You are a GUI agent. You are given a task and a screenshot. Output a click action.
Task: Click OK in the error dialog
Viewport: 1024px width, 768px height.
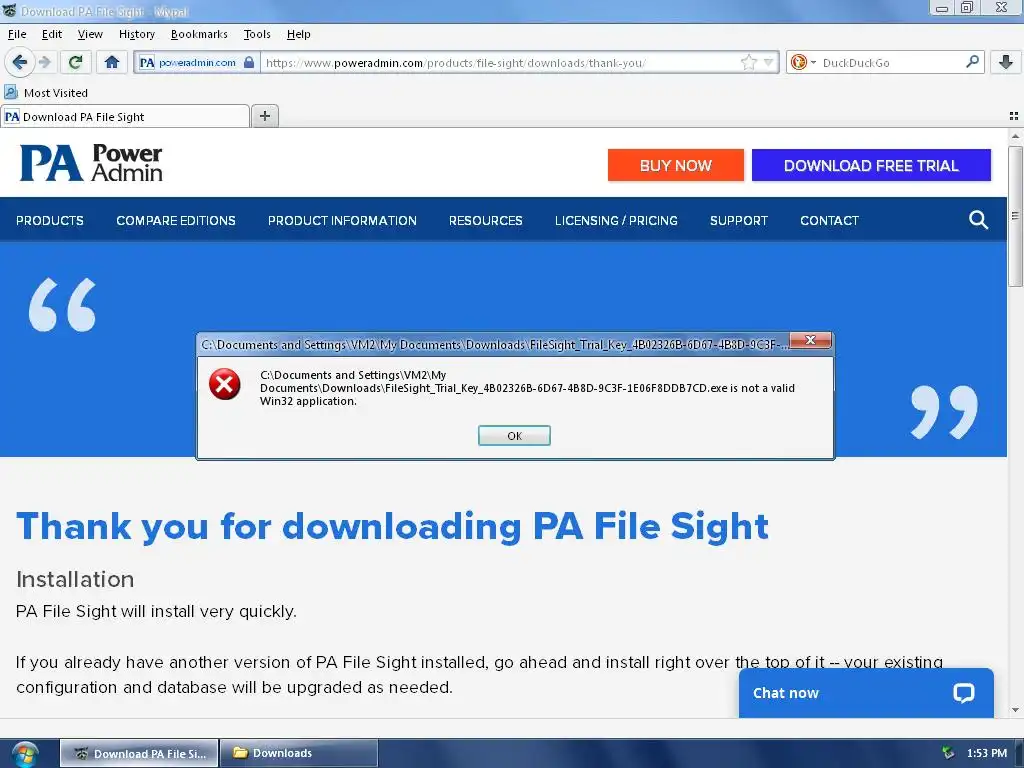point(514,436)
